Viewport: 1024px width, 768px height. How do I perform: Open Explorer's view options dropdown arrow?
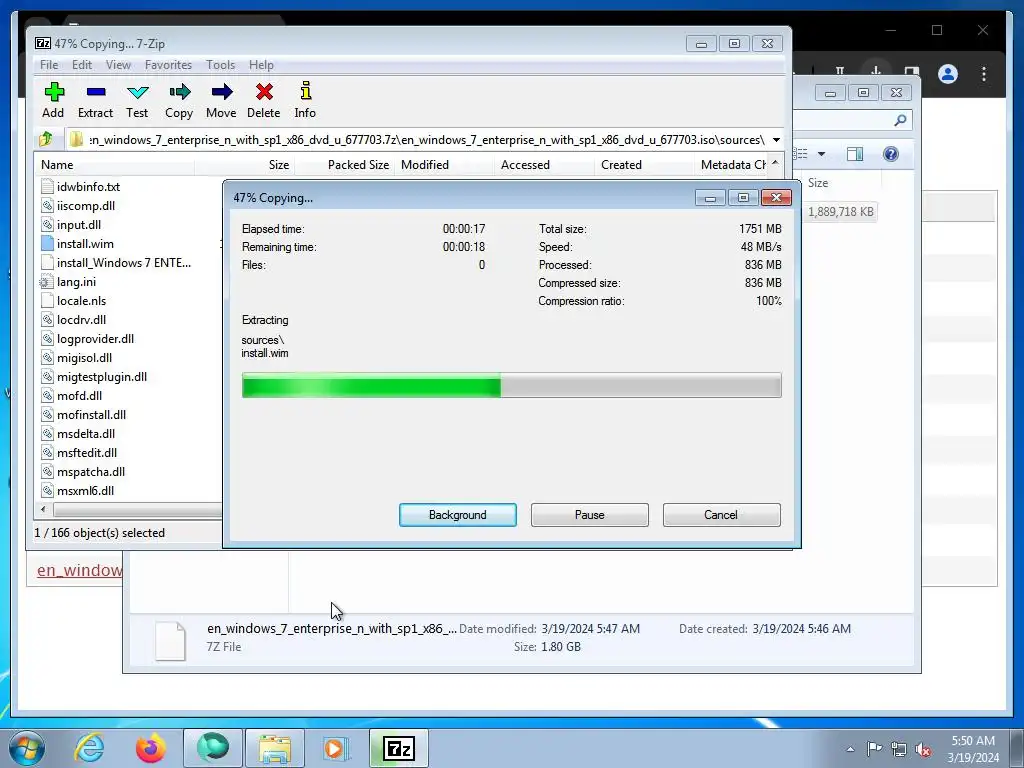click(821, 154)
